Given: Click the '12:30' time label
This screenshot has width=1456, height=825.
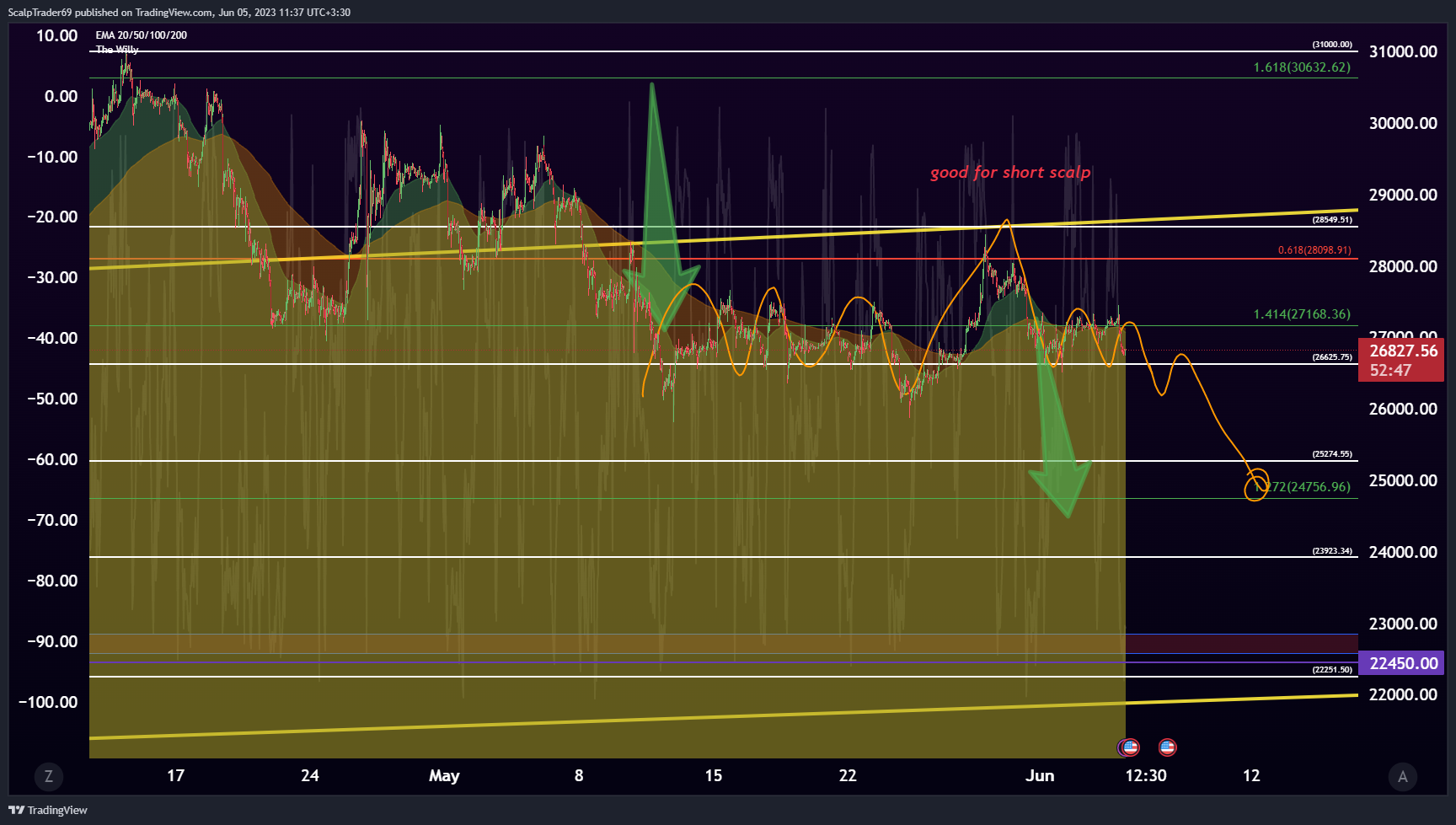Looking at the screenshot, I should 1146,776.
